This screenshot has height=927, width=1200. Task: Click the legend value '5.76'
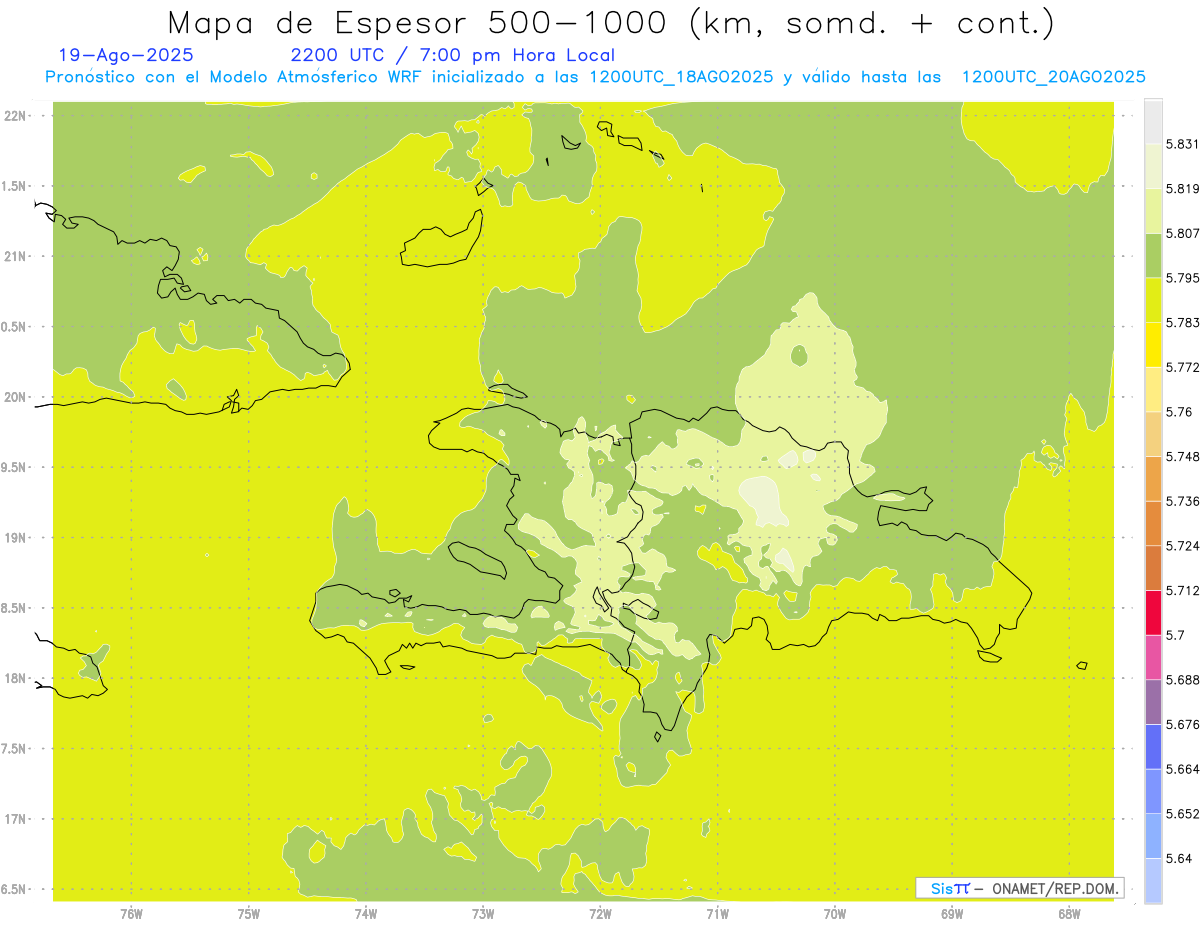click(x=1179, y=412)
